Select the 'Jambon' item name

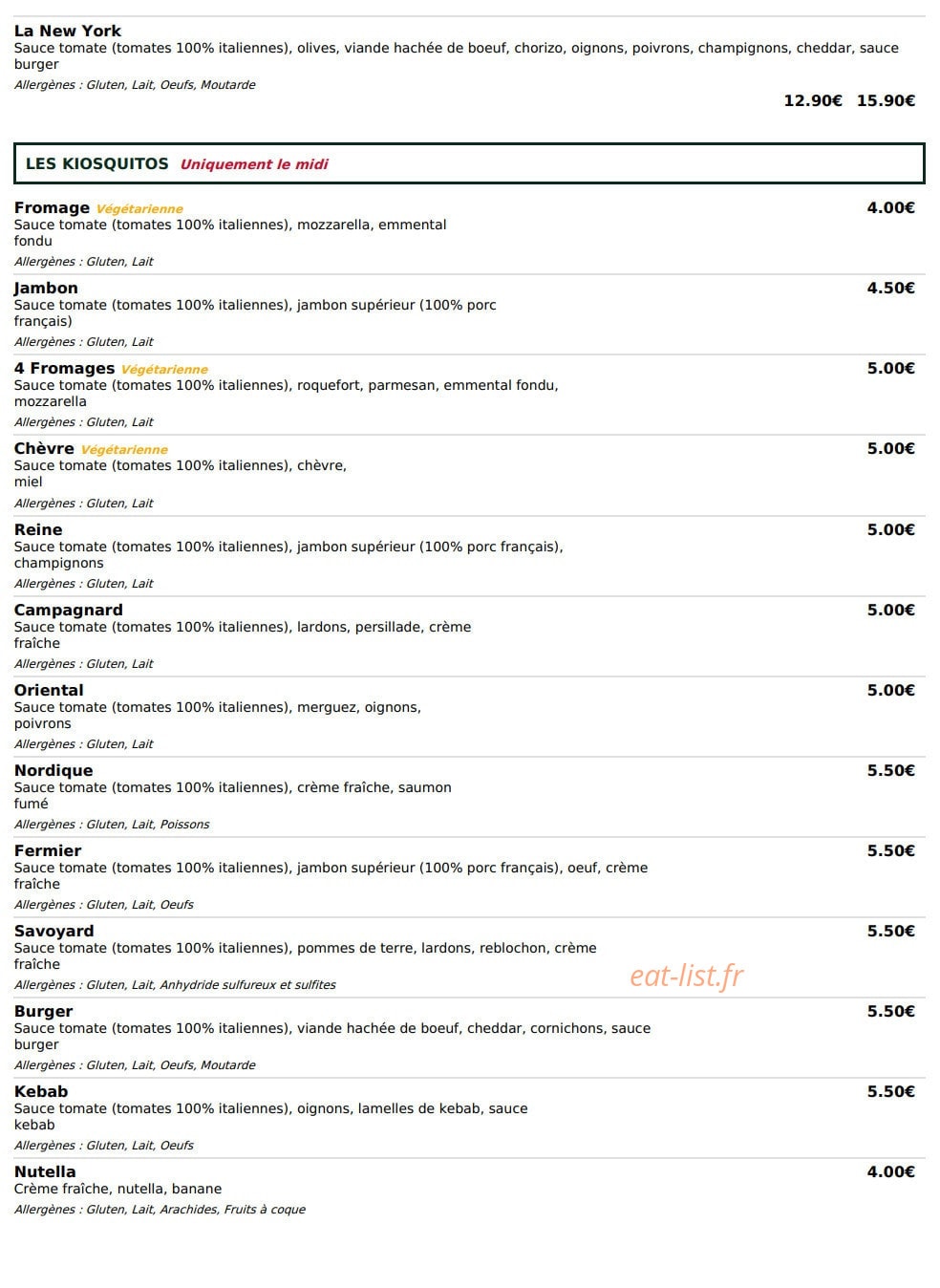46,288
